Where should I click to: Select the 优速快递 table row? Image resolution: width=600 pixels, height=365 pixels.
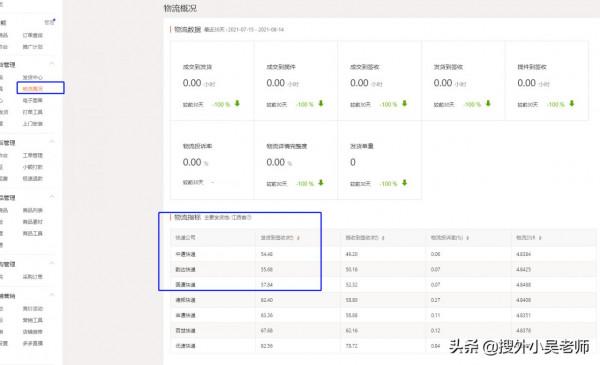tap(383, 346)
